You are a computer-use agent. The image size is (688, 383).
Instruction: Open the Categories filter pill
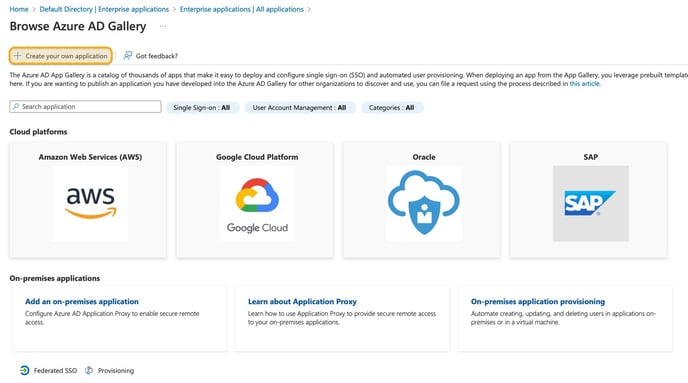392,107
